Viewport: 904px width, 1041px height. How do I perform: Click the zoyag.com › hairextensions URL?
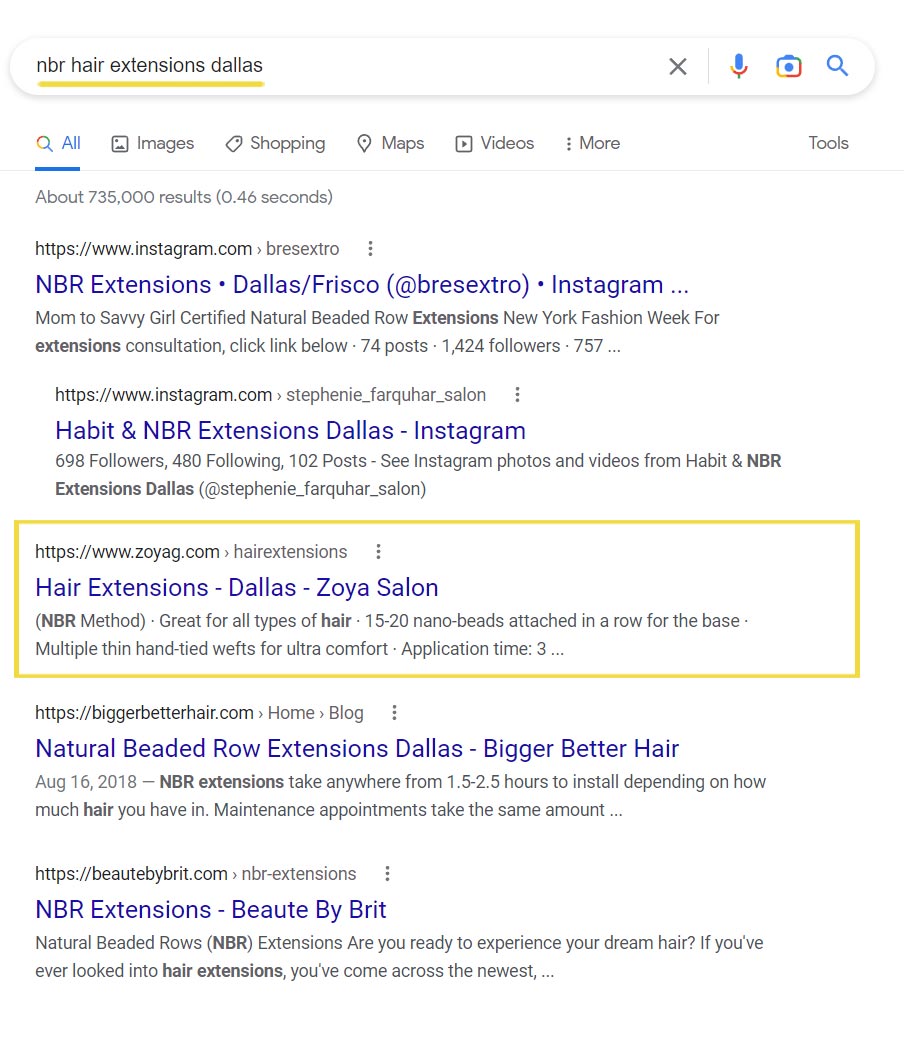[191, 552]
